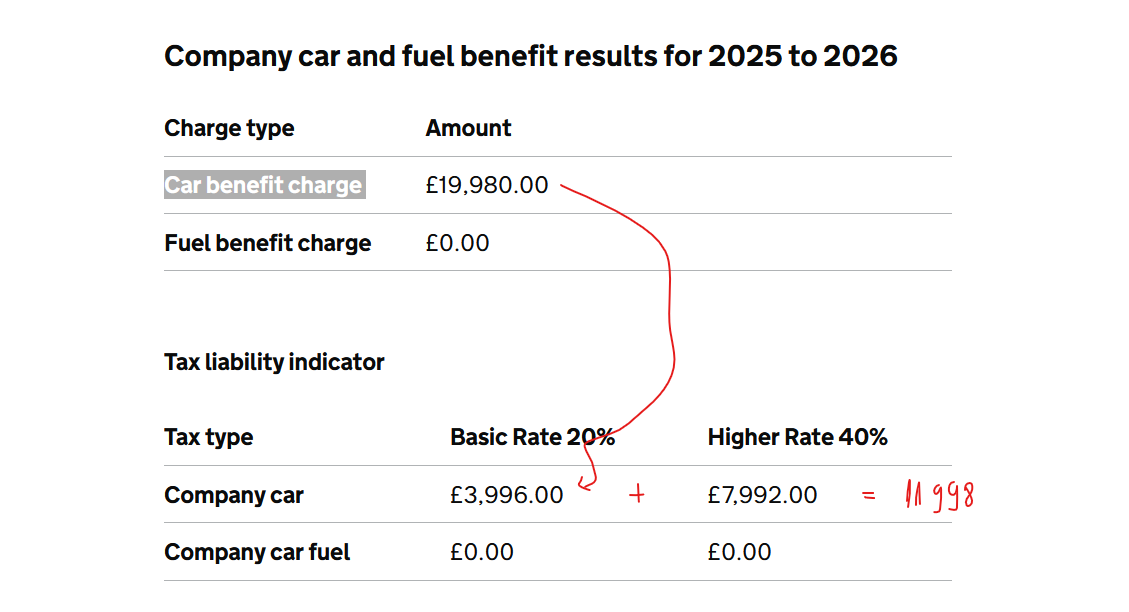The height and width of the screenshot is (612, 1129).
Task: Click the "Tax liability indicator" subheading
Action: tap(274, 362)
